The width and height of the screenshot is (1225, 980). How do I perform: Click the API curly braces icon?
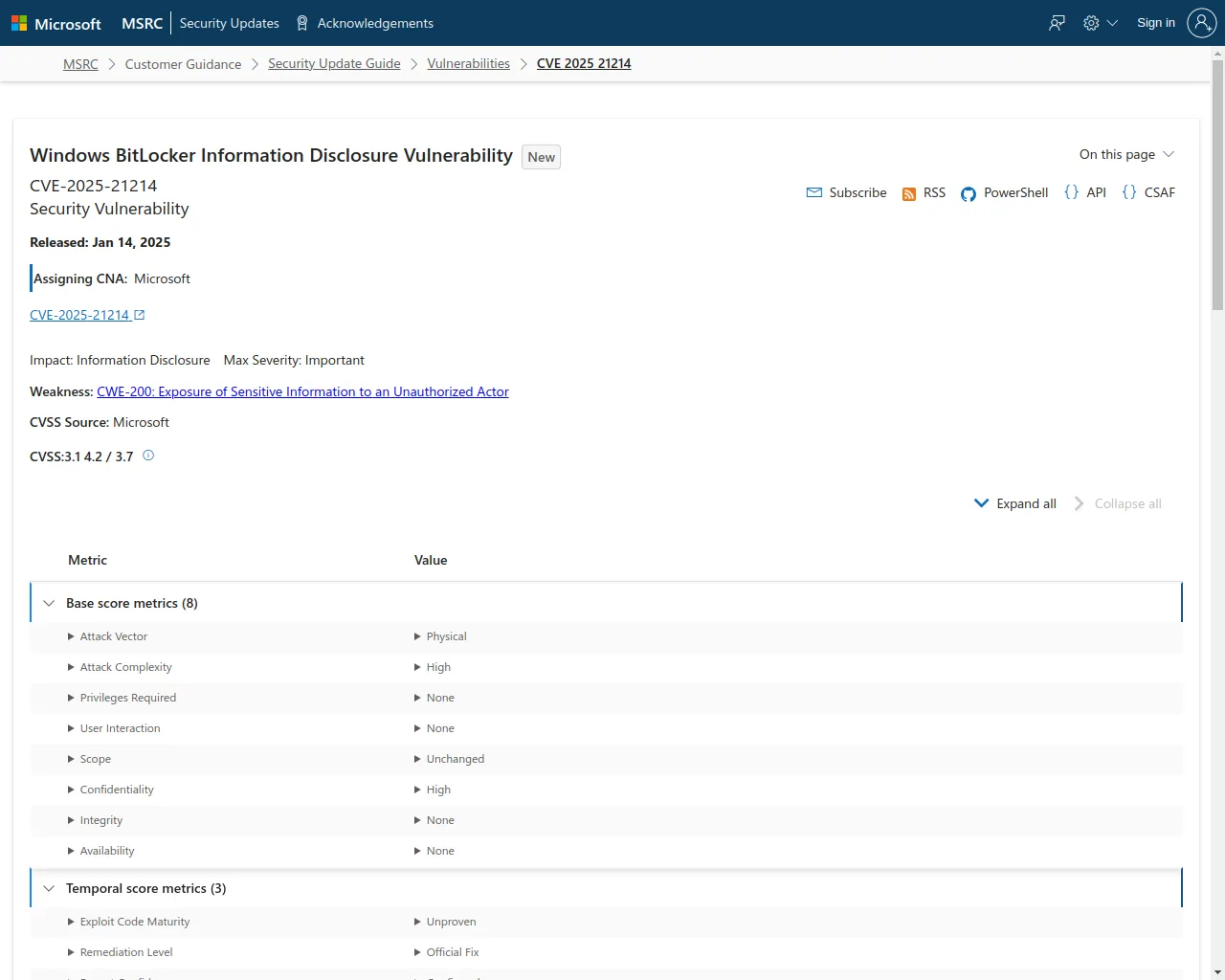1071,192
